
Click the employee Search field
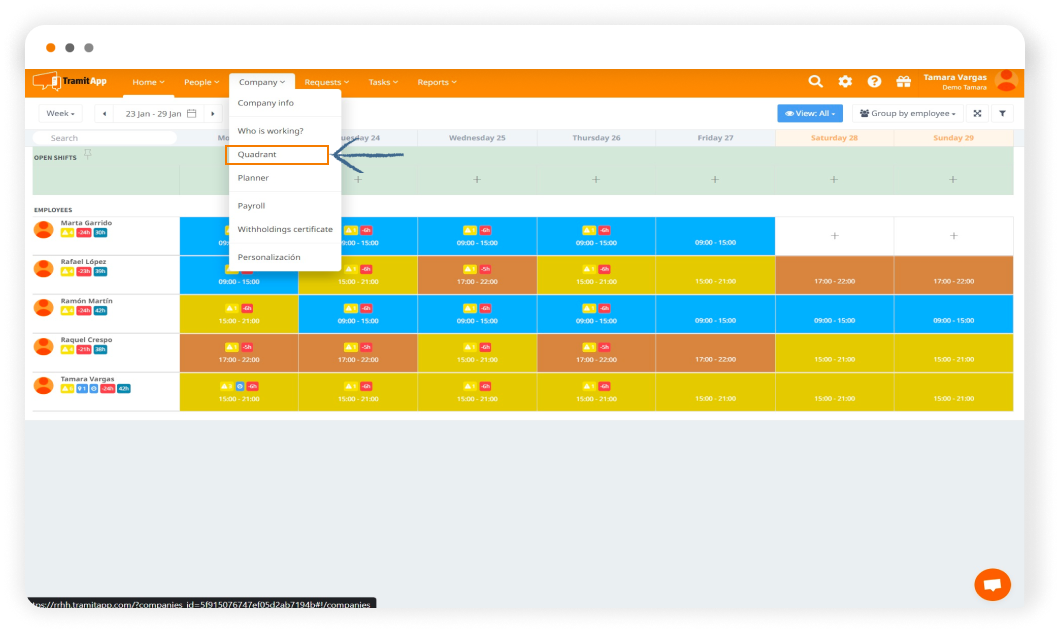coord(105,138)
